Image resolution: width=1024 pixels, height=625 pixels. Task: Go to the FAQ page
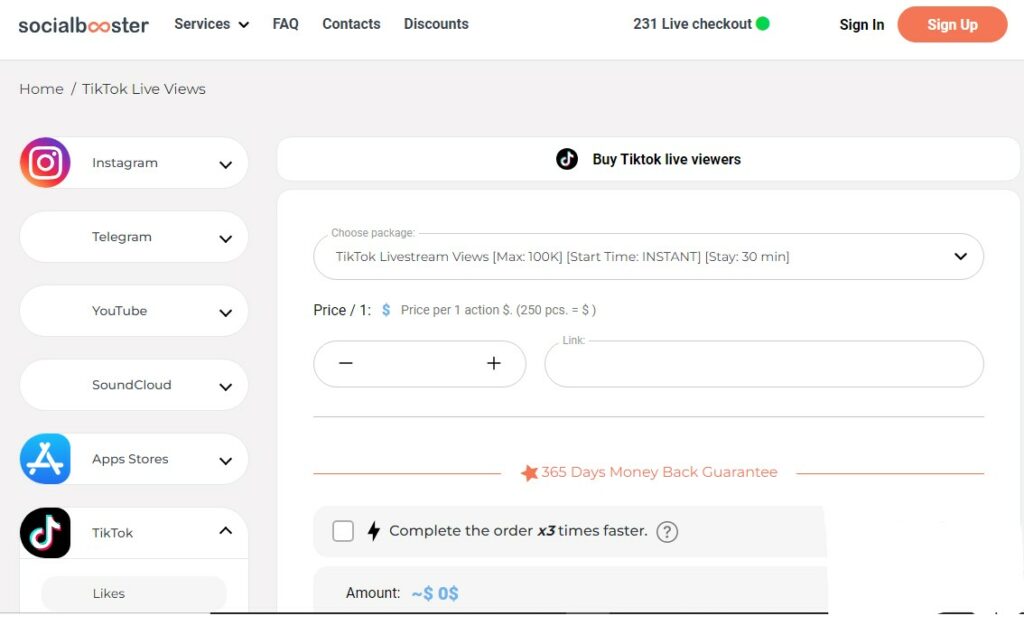285,24
